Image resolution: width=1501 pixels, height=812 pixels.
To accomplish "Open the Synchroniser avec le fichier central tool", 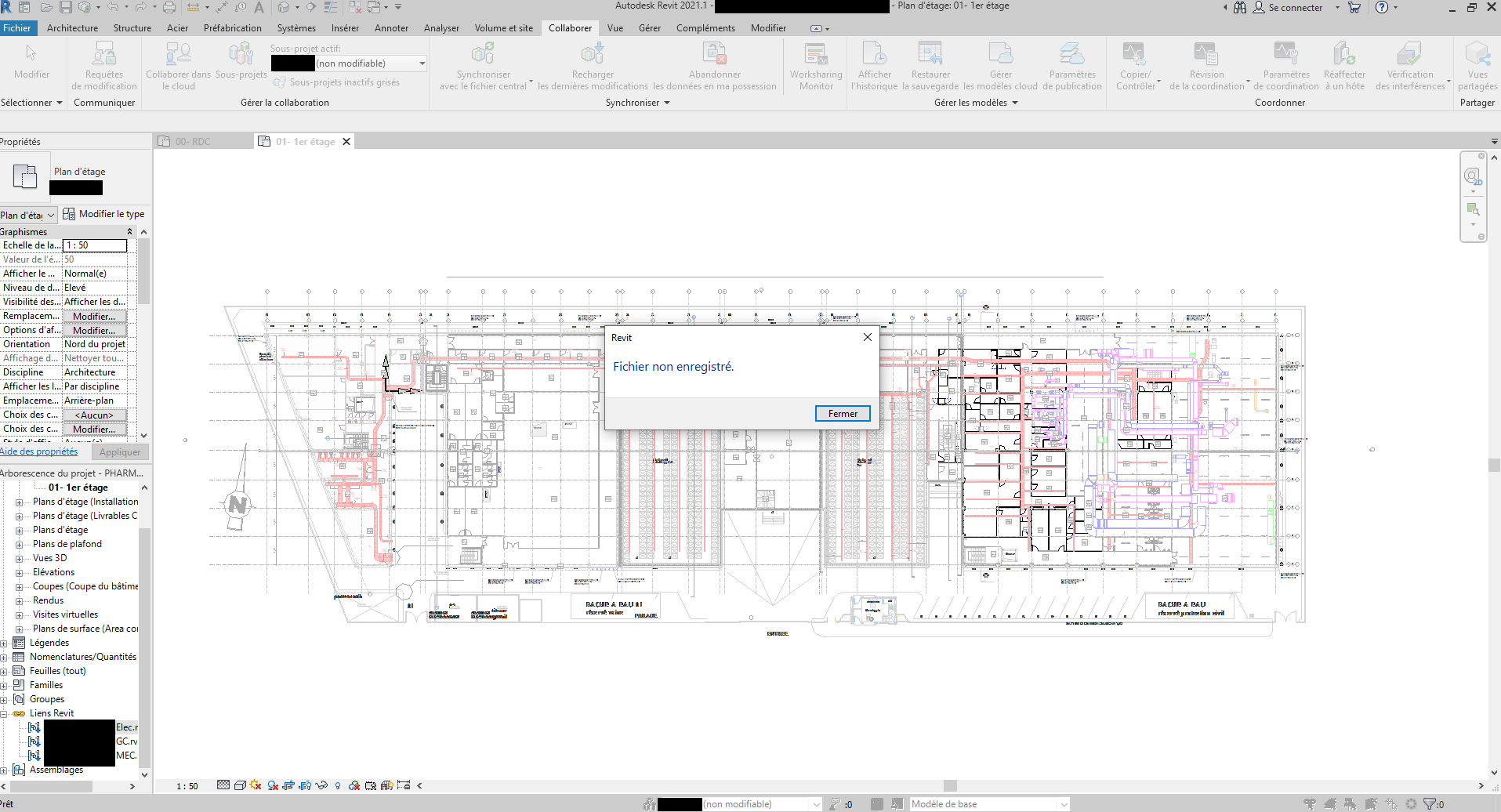I will tap(484, 66).
